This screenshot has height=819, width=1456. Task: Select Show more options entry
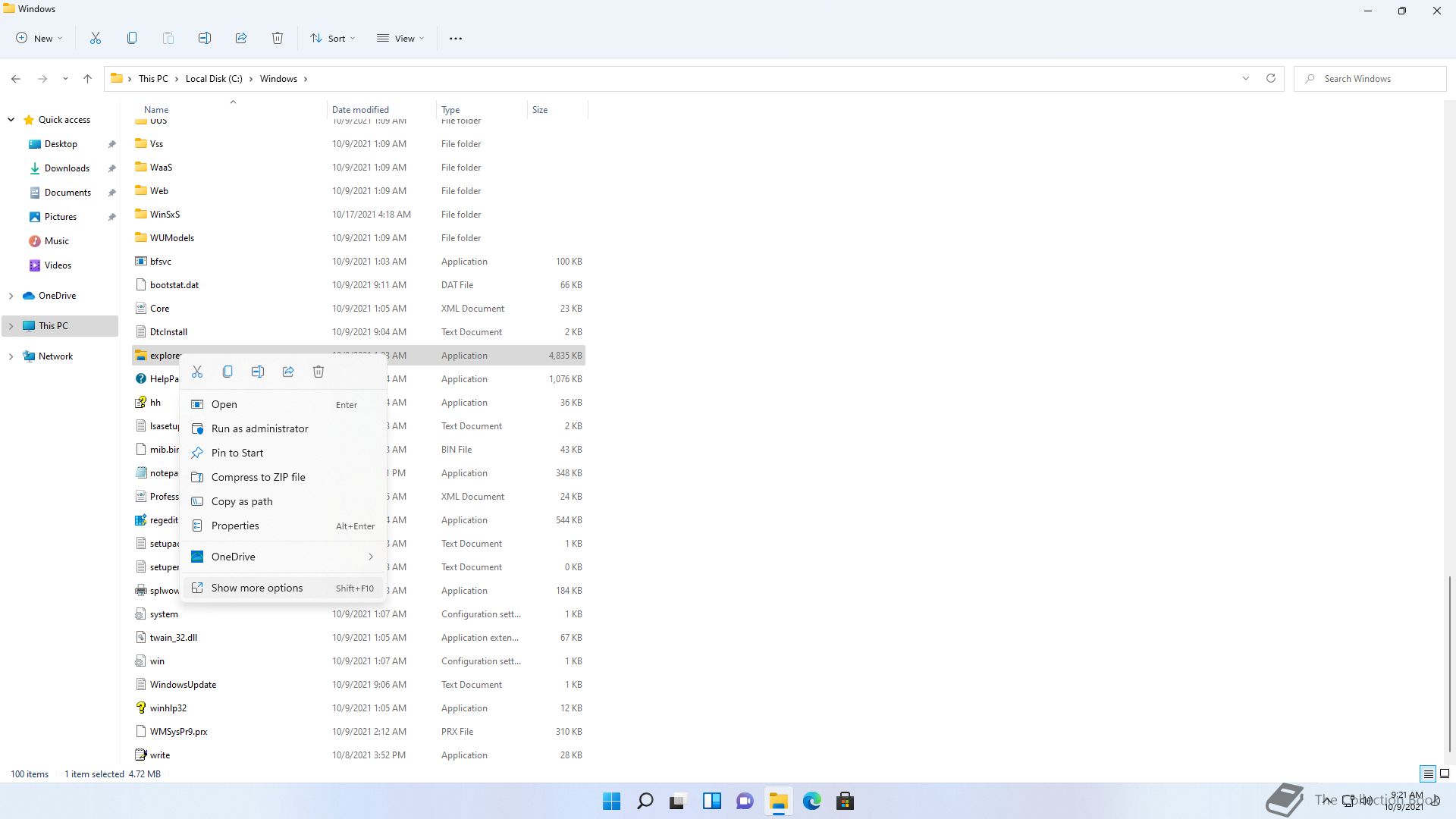pos(256,588)
